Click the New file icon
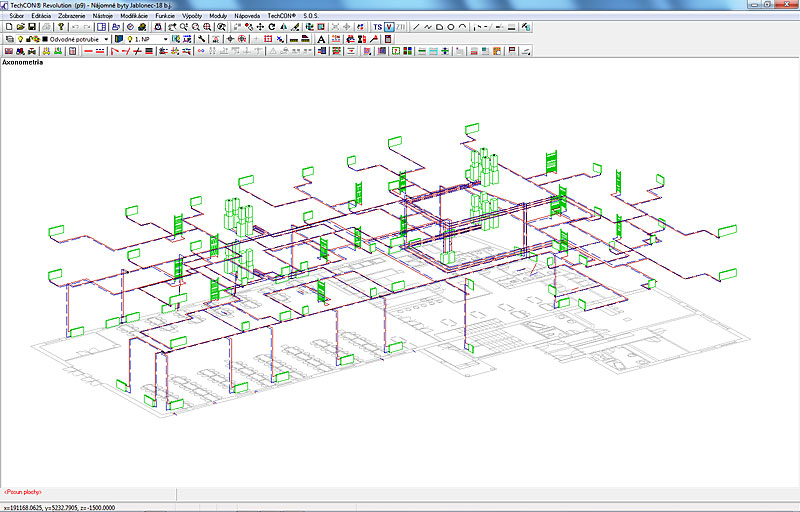800x512 pixels. tap(8, 27)
